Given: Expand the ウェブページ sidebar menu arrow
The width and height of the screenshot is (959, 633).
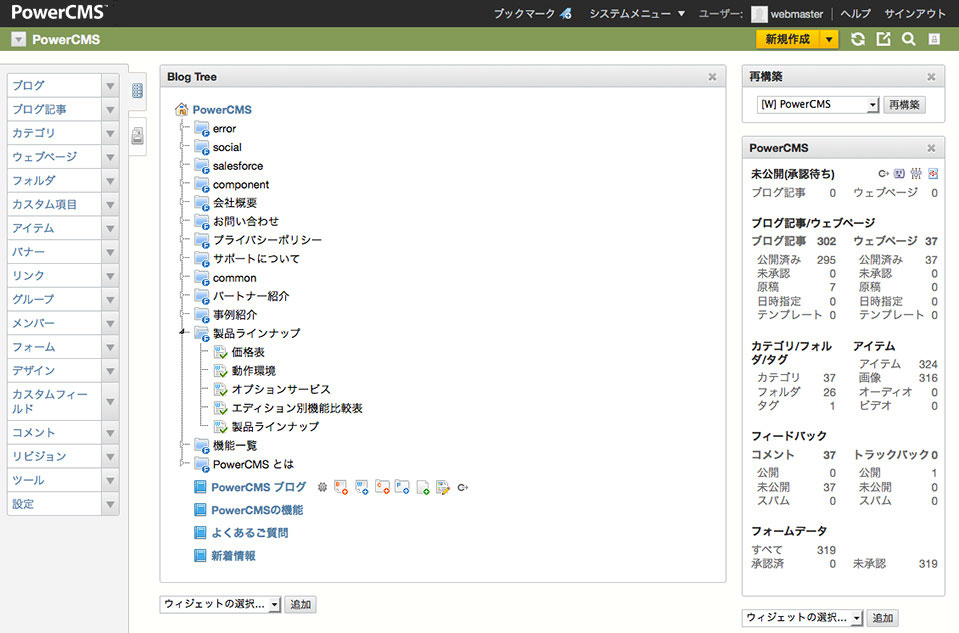Looking at the screenshot, I should pyautogui.click(x=110, y=157).
